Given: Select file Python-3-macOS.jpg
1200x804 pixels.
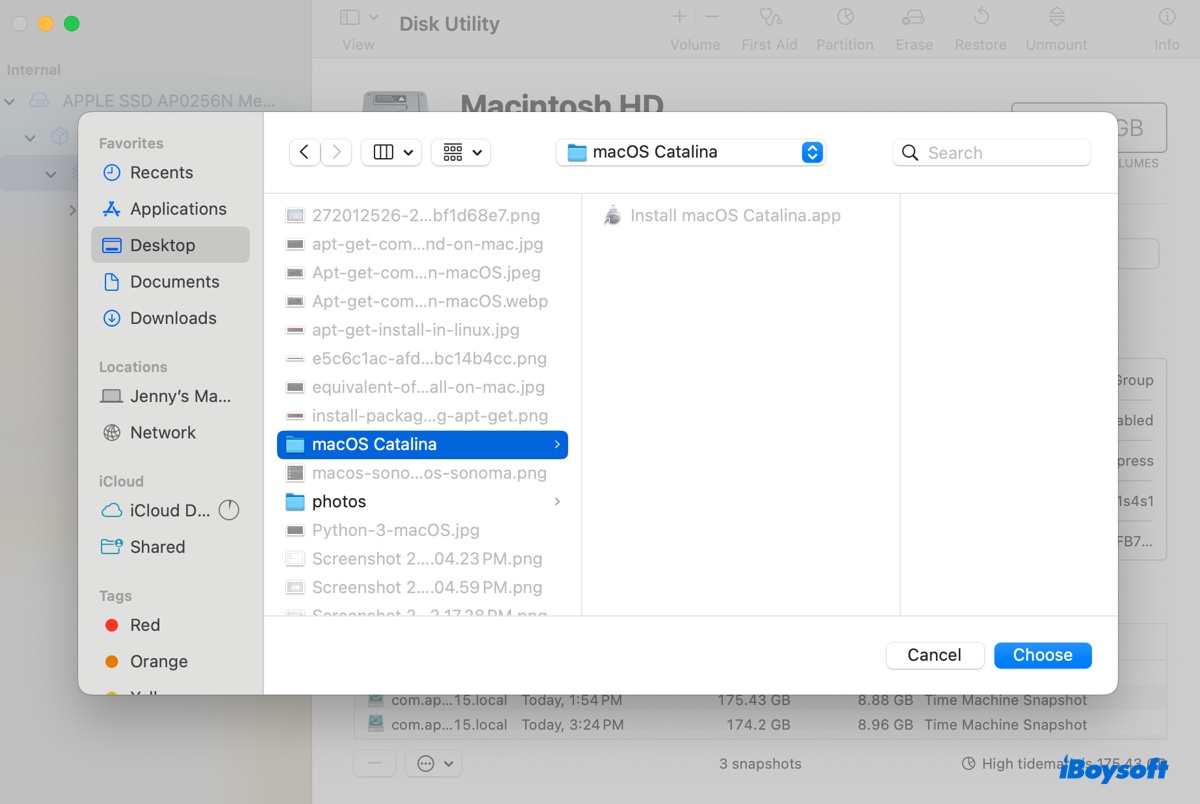Looking at the screenshot, I should [422, 530].
